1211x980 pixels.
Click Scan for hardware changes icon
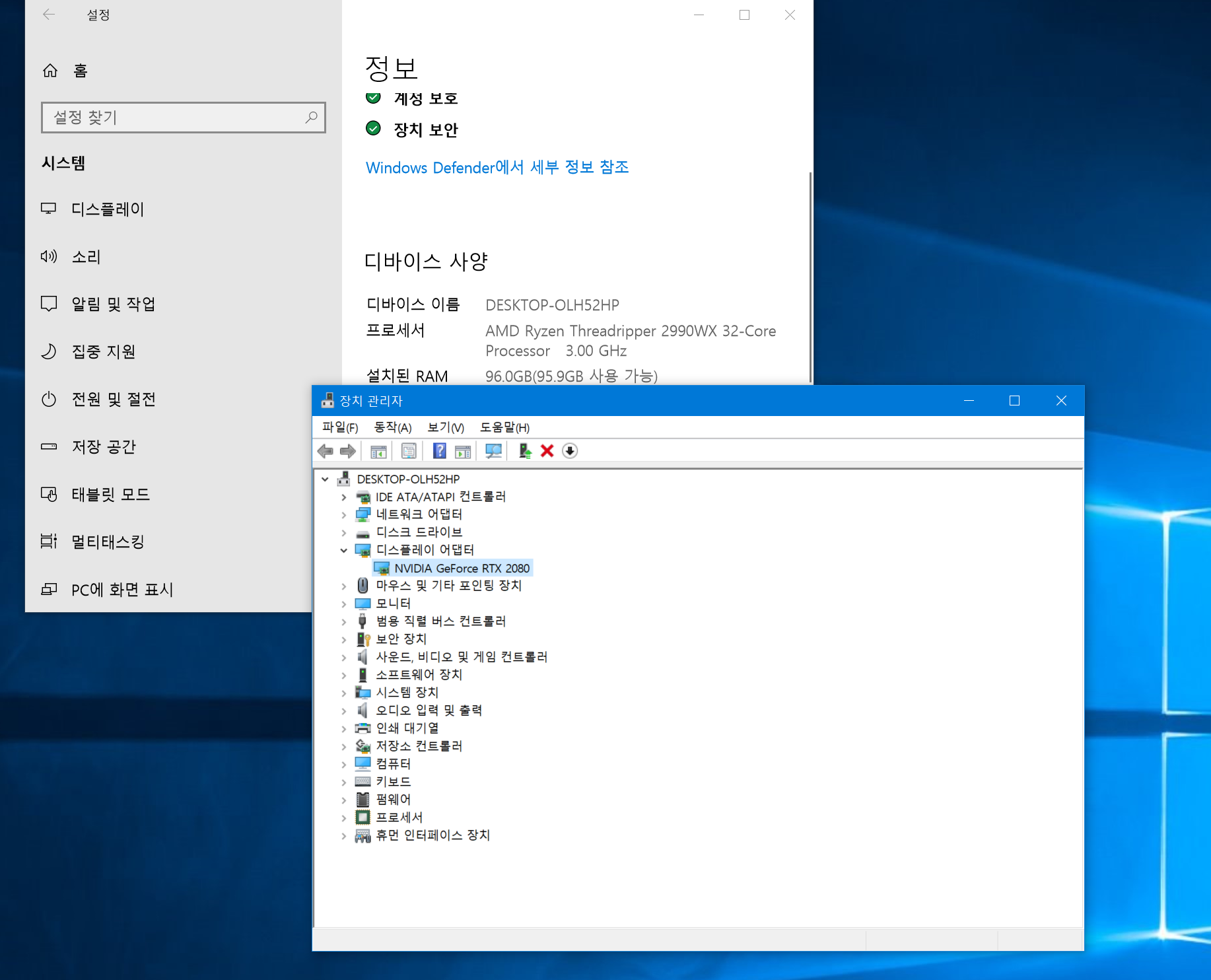[493, 451]
